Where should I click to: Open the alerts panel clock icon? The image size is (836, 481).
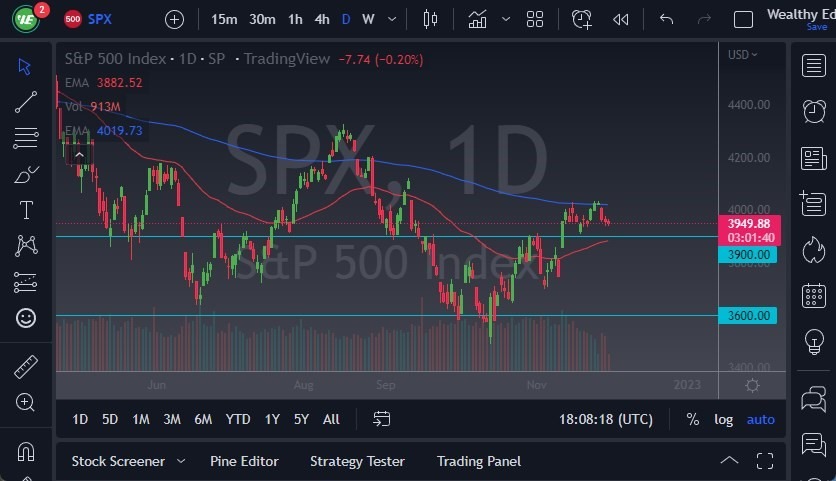tap(814, 111)
